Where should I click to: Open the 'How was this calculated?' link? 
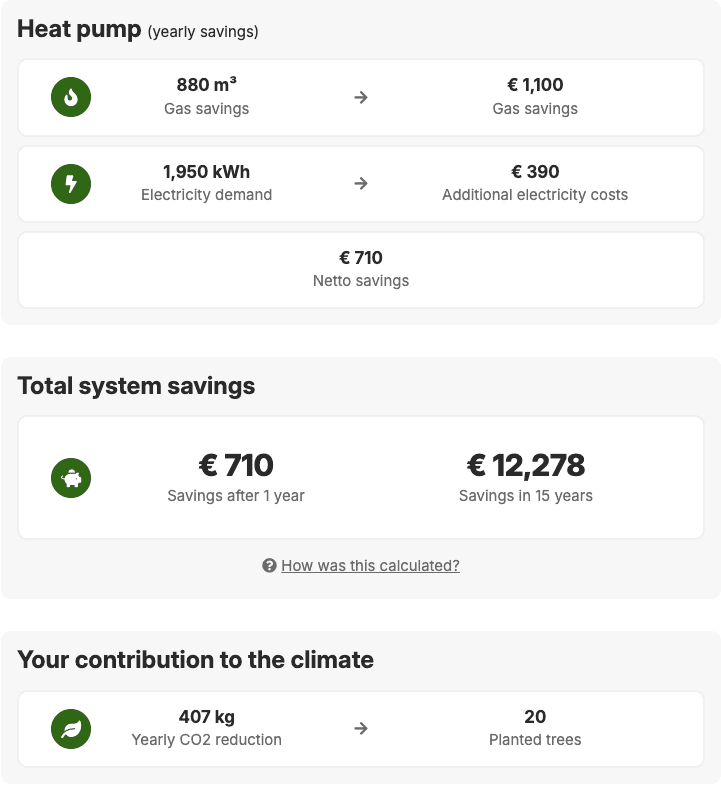(370, 566)
